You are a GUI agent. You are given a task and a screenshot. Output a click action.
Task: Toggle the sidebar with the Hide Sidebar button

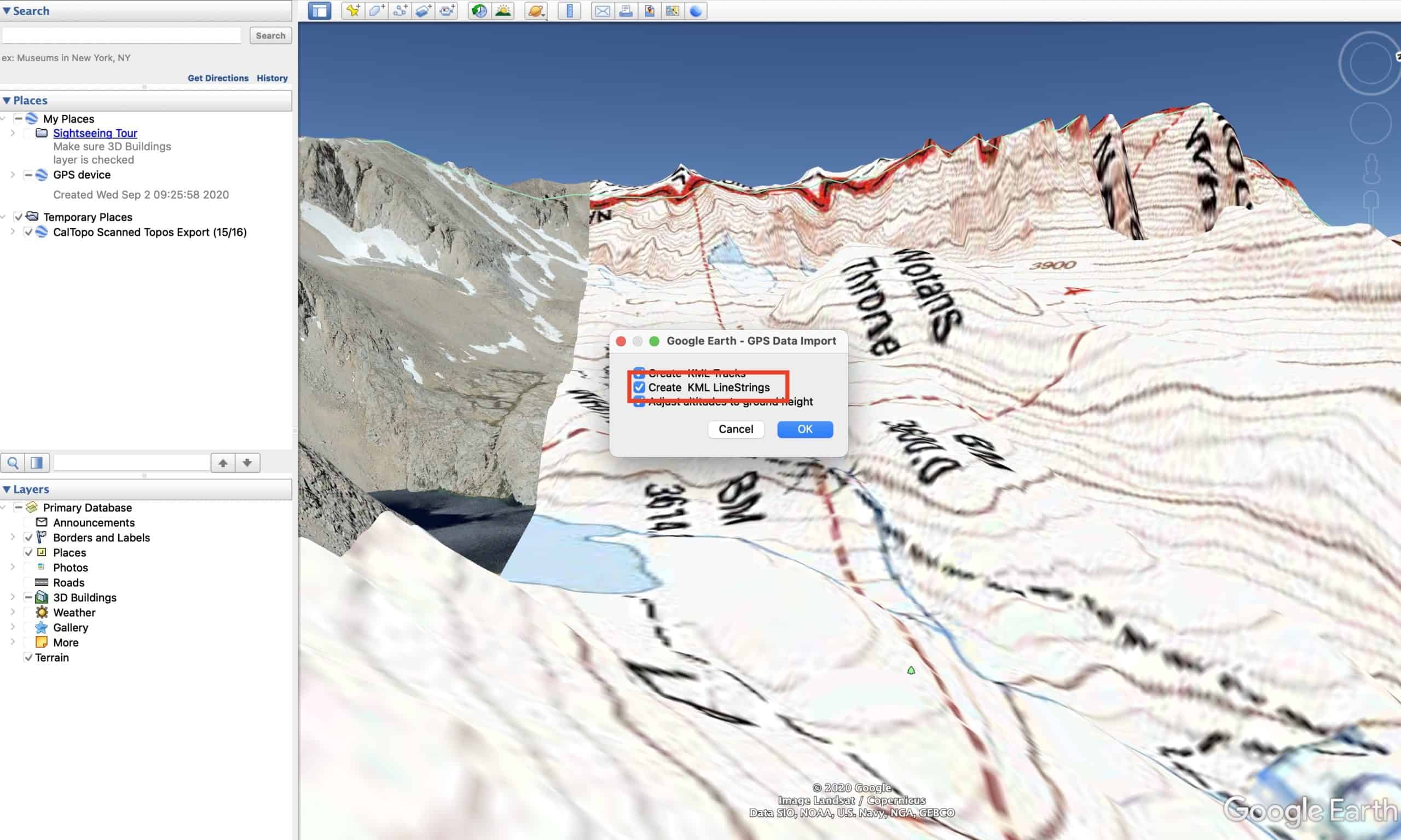pyautogui.click(x=319, y=11)
